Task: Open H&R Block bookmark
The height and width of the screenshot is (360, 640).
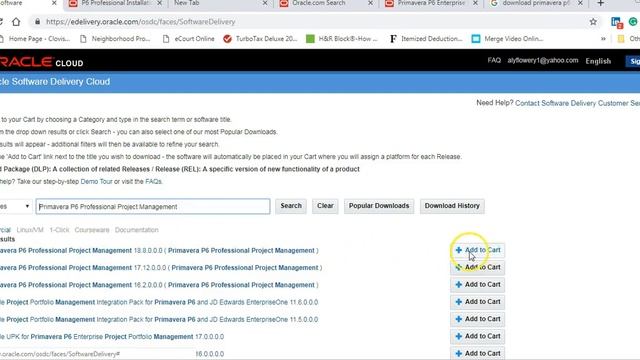Action: click(342, 39)
